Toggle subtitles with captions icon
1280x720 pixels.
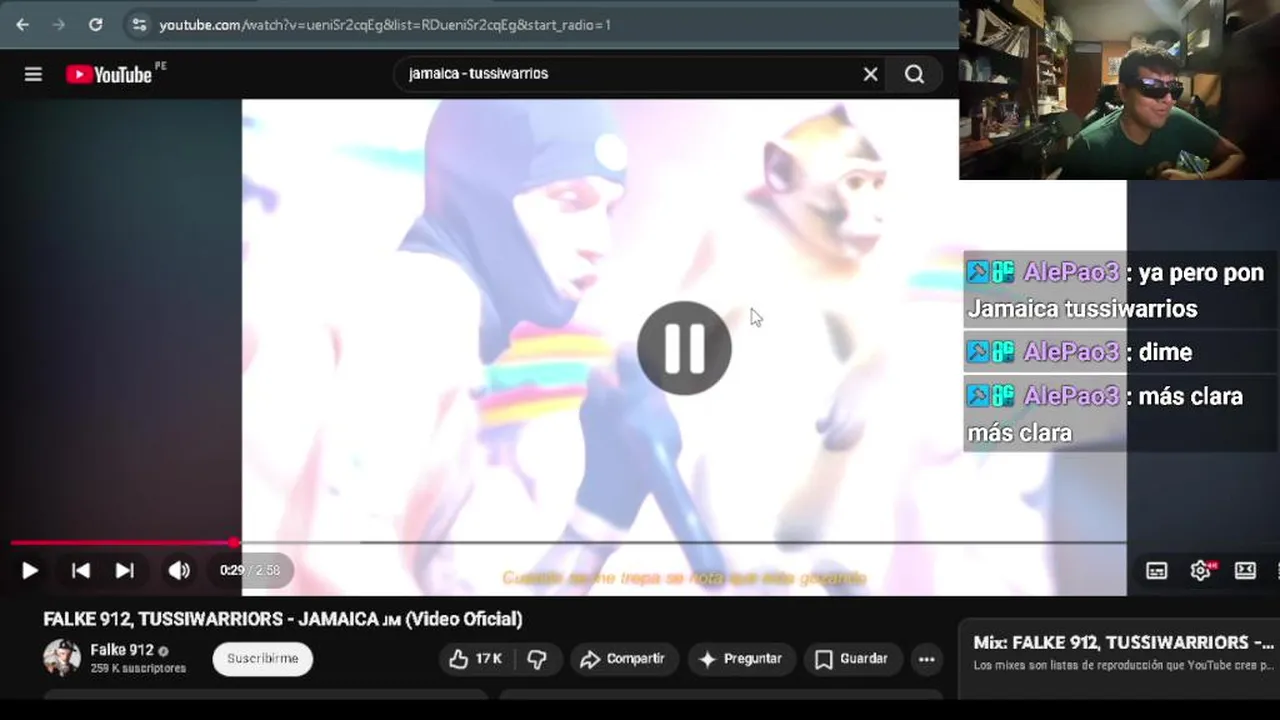(x=1156, y=570)
